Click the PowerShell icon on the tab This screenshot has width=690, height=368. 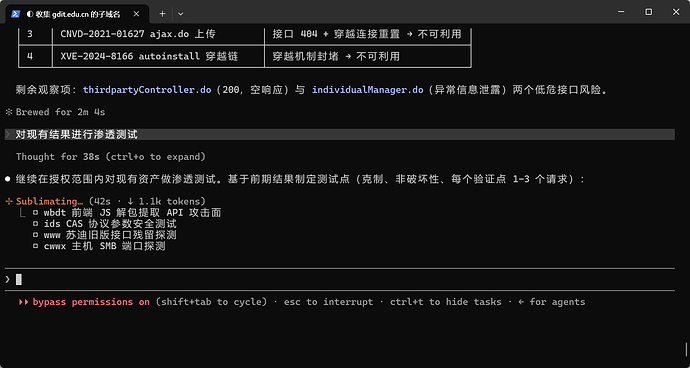tap(15, 14)
